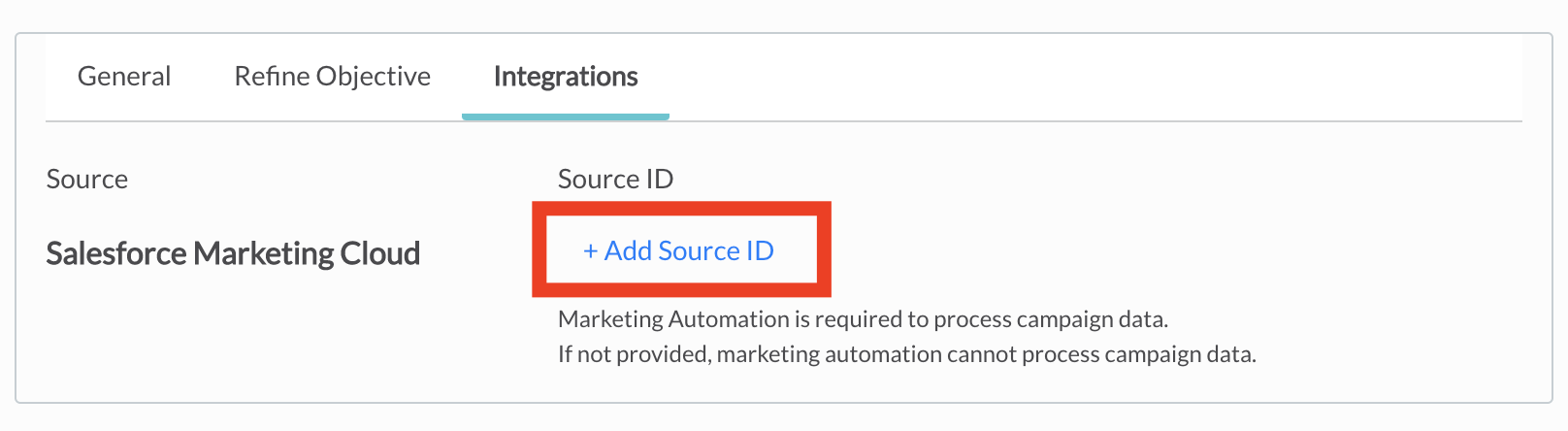The height and width of the screenshot is (431, 1568).
Task: Click the word 'Cloud' in the source row
Action: coord(380,253)
